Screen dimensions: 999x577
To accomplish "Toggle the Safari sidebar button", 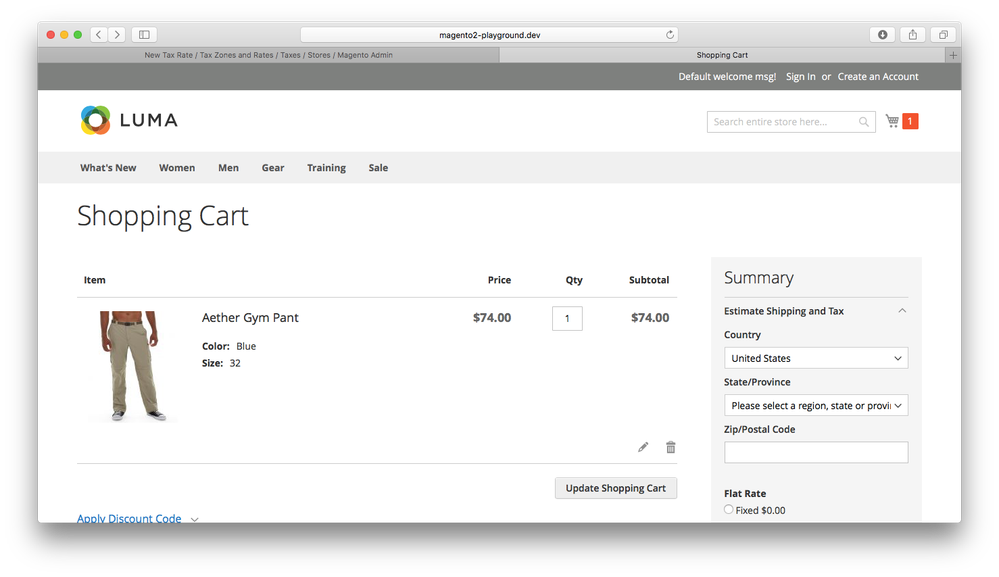I will [x=144, y=35].
